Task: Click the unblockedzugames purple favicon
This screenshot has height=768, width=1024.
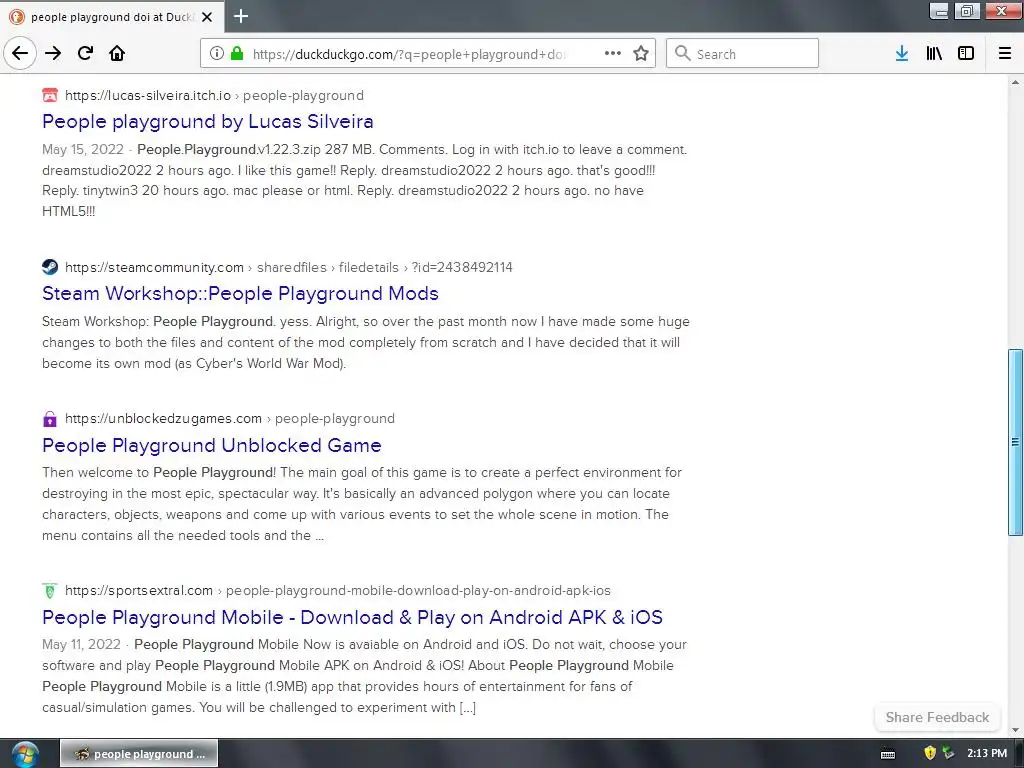Action: coord(50,419)
